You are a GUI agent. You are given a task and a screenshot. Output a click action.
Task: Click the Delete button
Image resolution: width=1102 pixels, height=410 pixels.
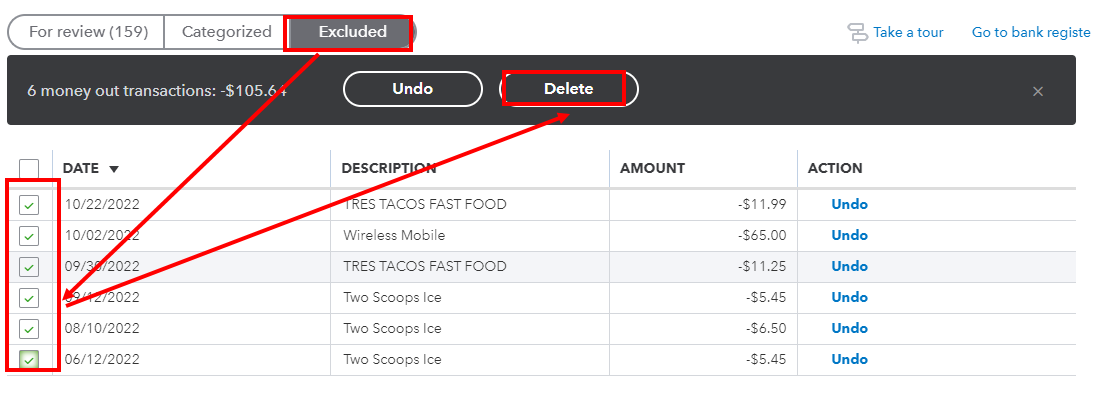[x=568, y=89]
